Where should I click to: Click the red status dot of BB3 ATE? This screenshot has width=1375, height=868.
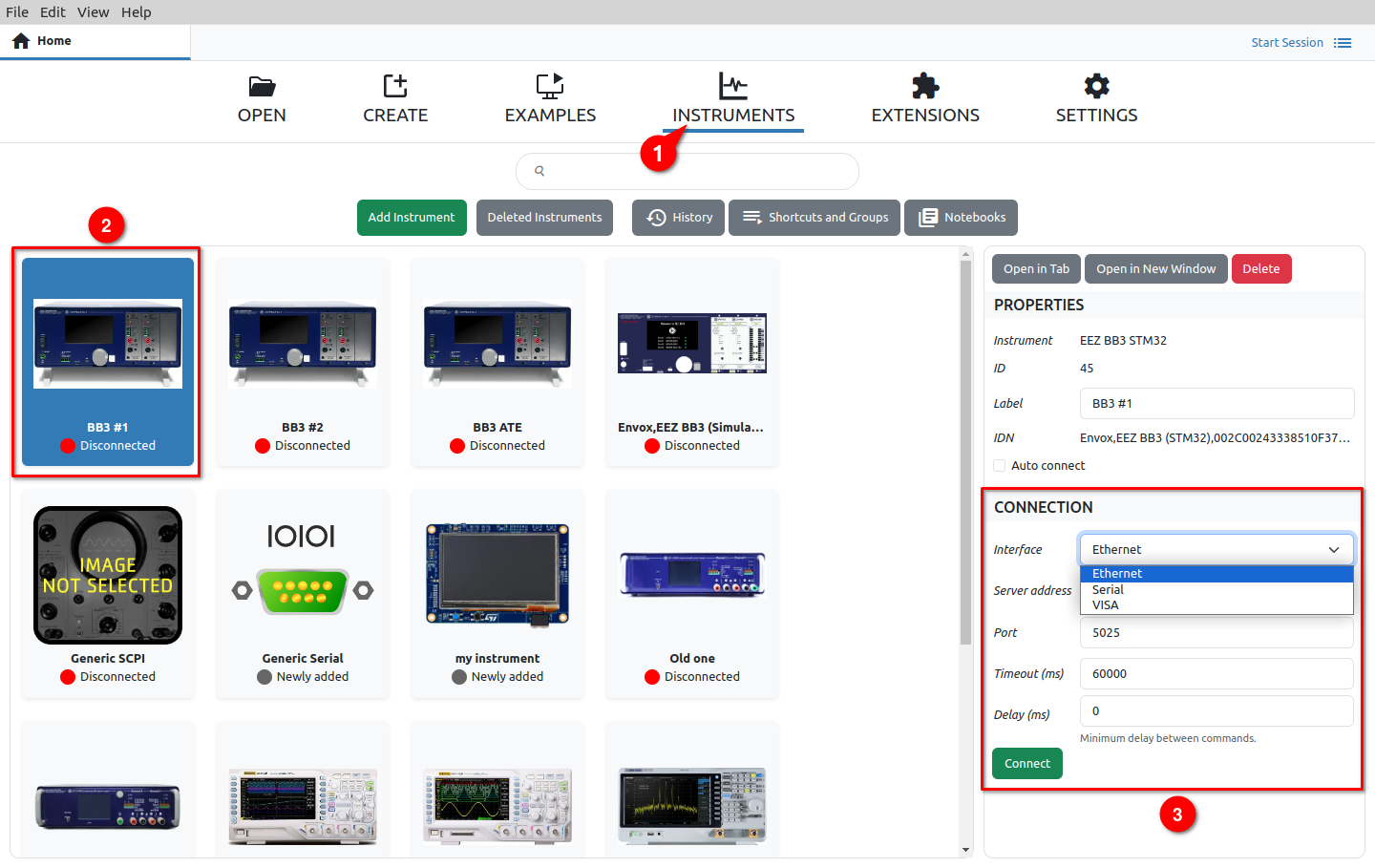tap(457, 446)
